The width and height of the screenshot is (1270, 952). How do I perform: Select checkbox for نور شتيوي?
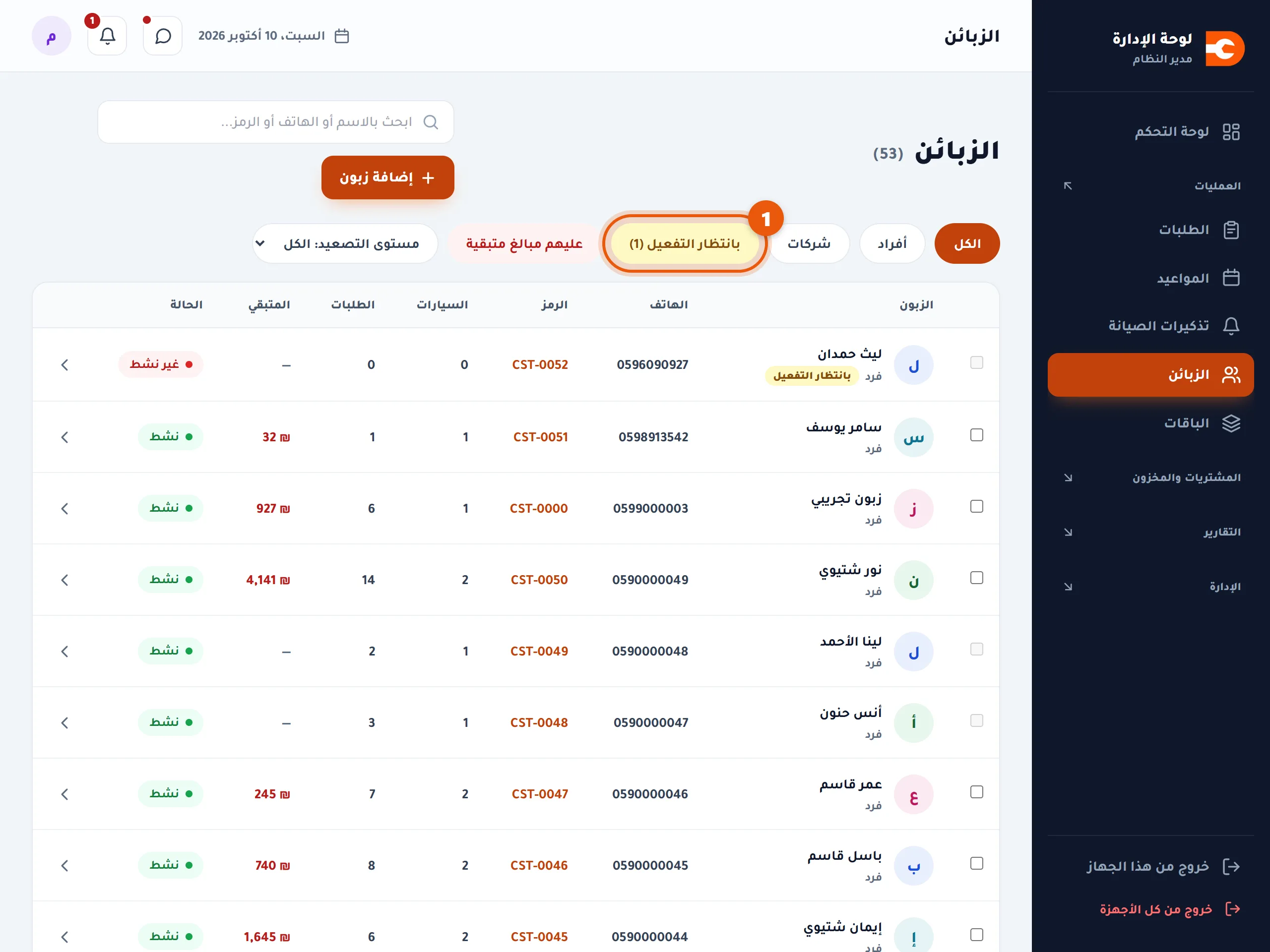tap(977, 578)
